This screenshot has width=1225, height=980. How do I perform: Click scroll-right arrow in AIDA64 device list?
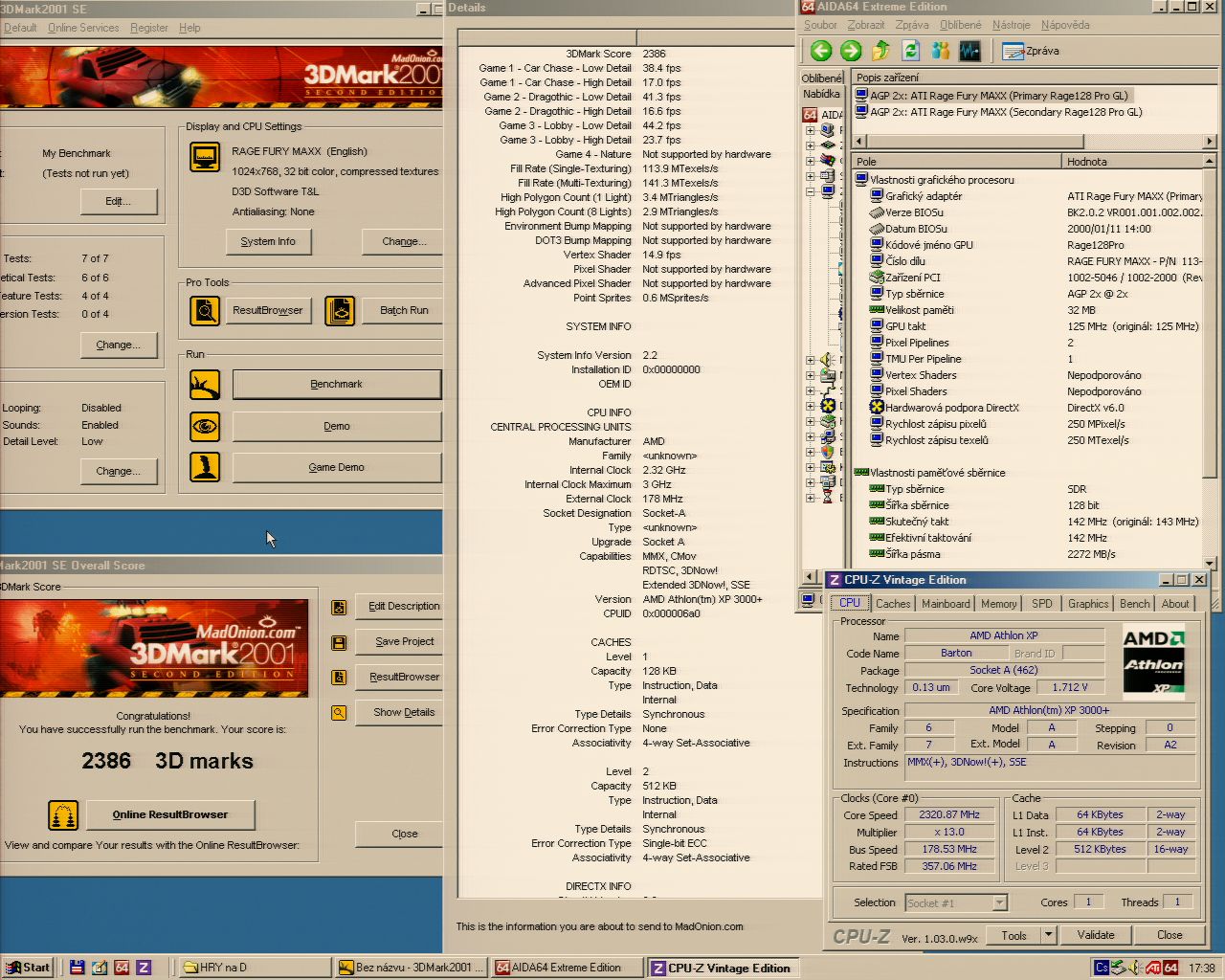1210,141
